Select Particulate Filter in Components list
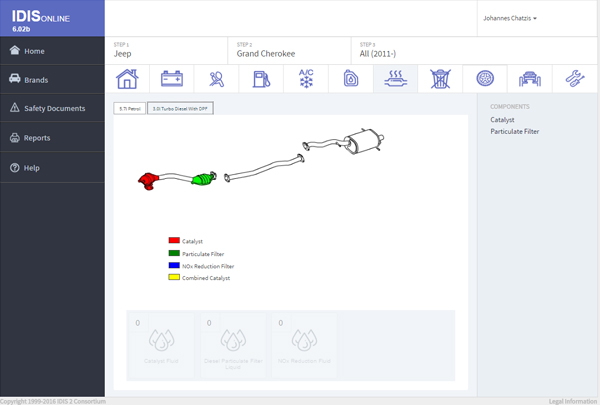 pyautogui.click(x=515, y=131)
